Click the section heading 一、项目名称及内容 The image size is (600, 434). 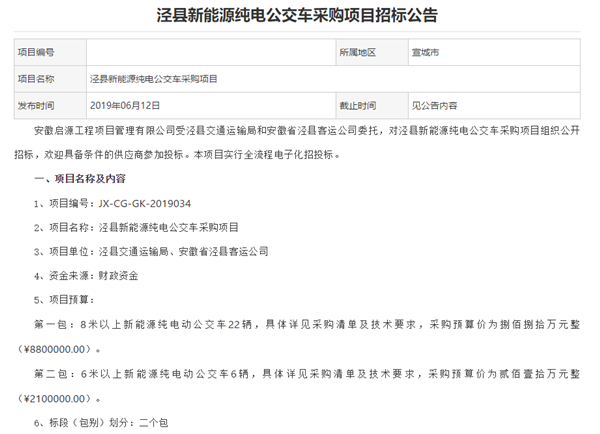[x=80, y=179]
